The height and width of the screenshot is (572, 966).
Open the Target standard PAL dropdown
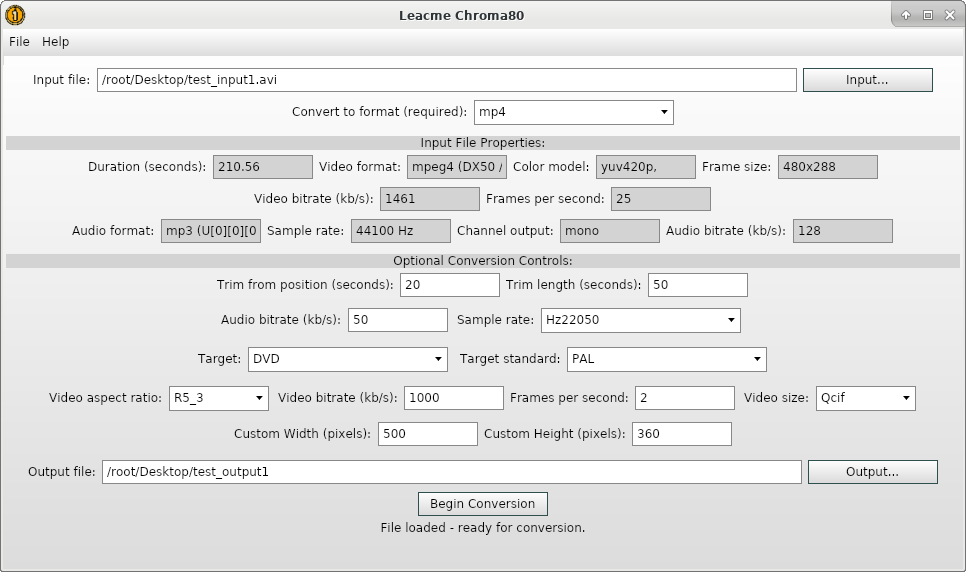[666, 359]
